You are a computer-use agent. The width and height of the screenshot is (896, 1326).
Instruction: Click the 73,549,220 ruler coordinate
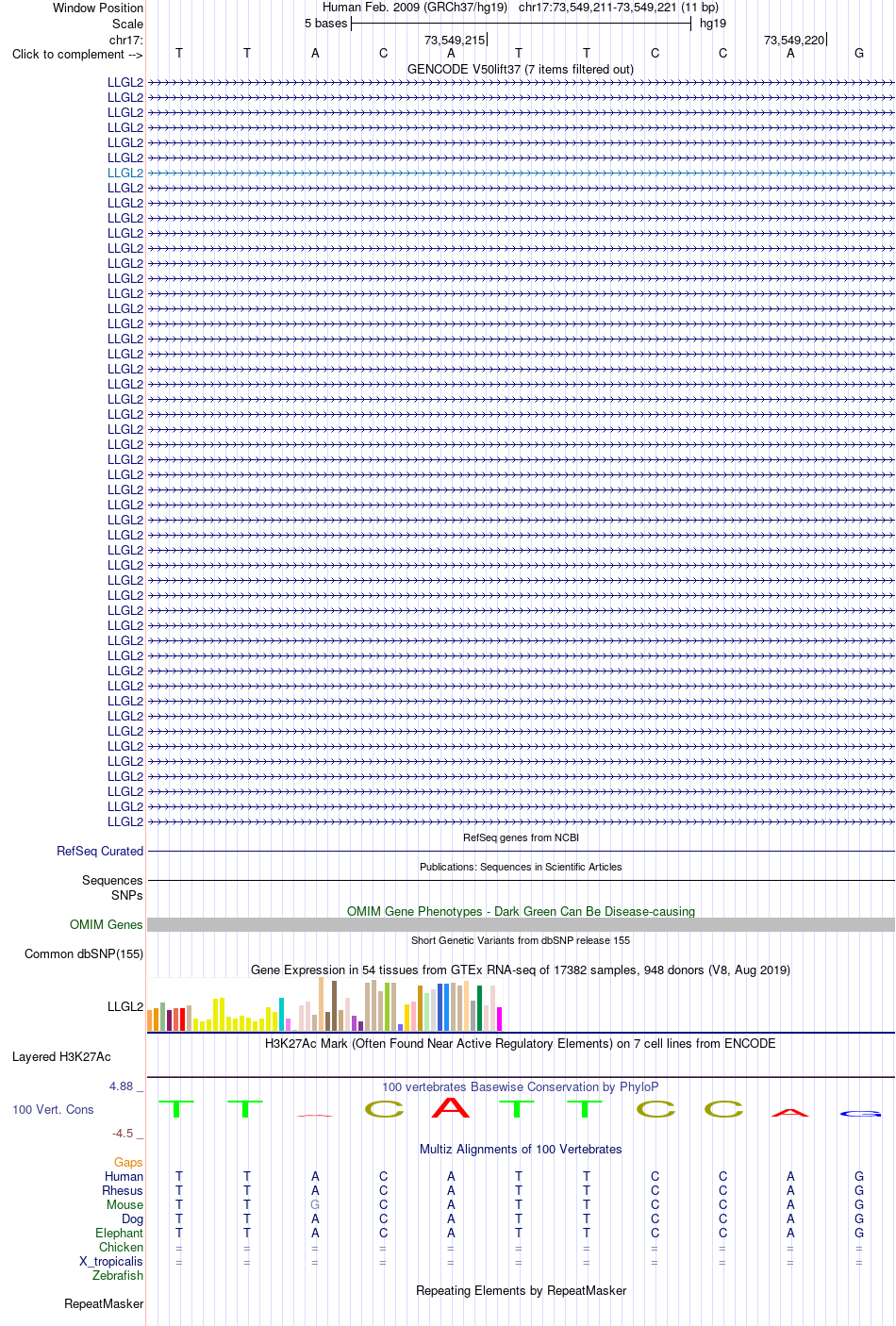(794, 40)
